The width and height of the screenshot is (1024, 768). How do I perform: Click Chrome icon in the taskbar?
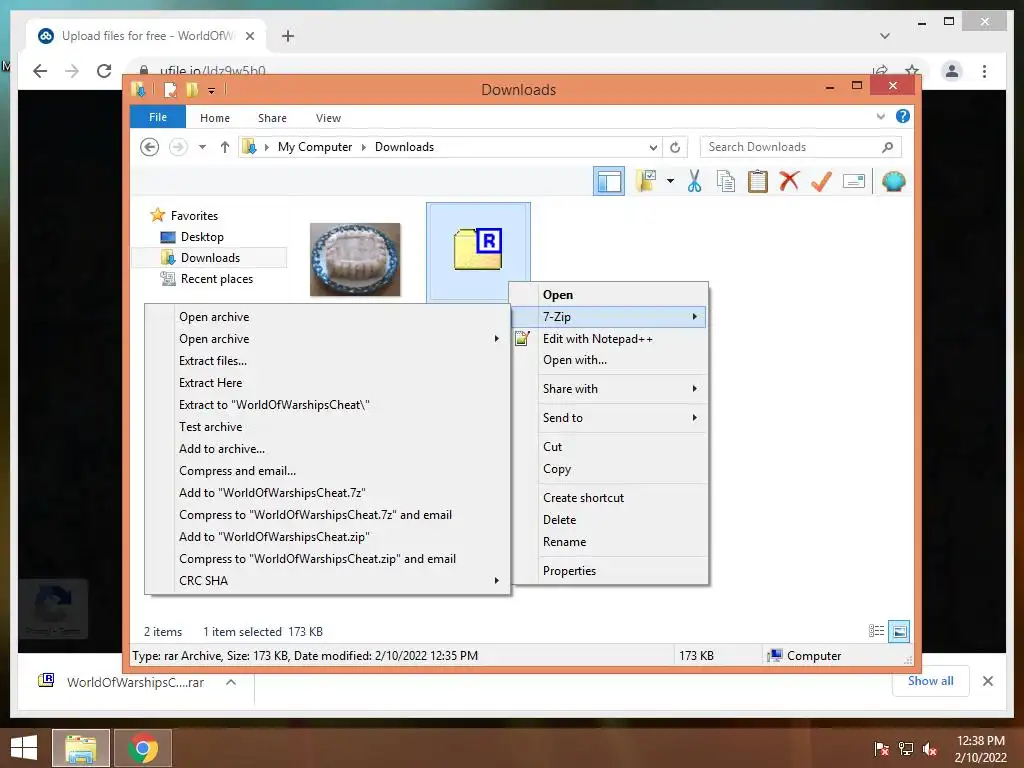pos(143,748)
